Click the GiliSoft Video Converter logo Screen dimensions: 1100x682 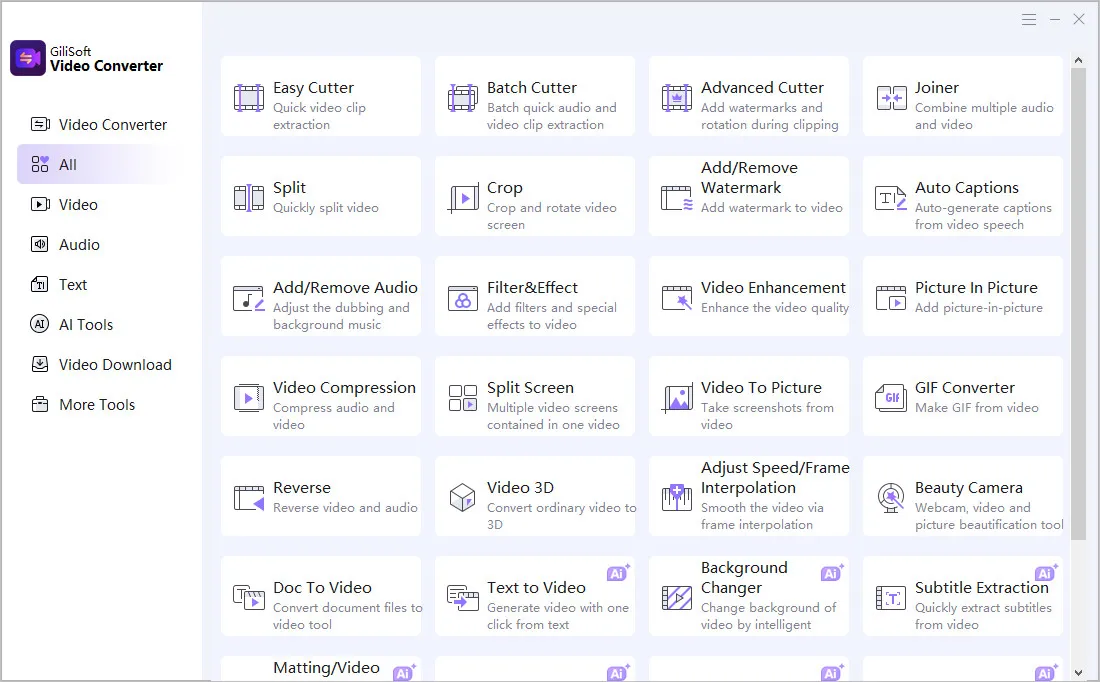[28, 58]
